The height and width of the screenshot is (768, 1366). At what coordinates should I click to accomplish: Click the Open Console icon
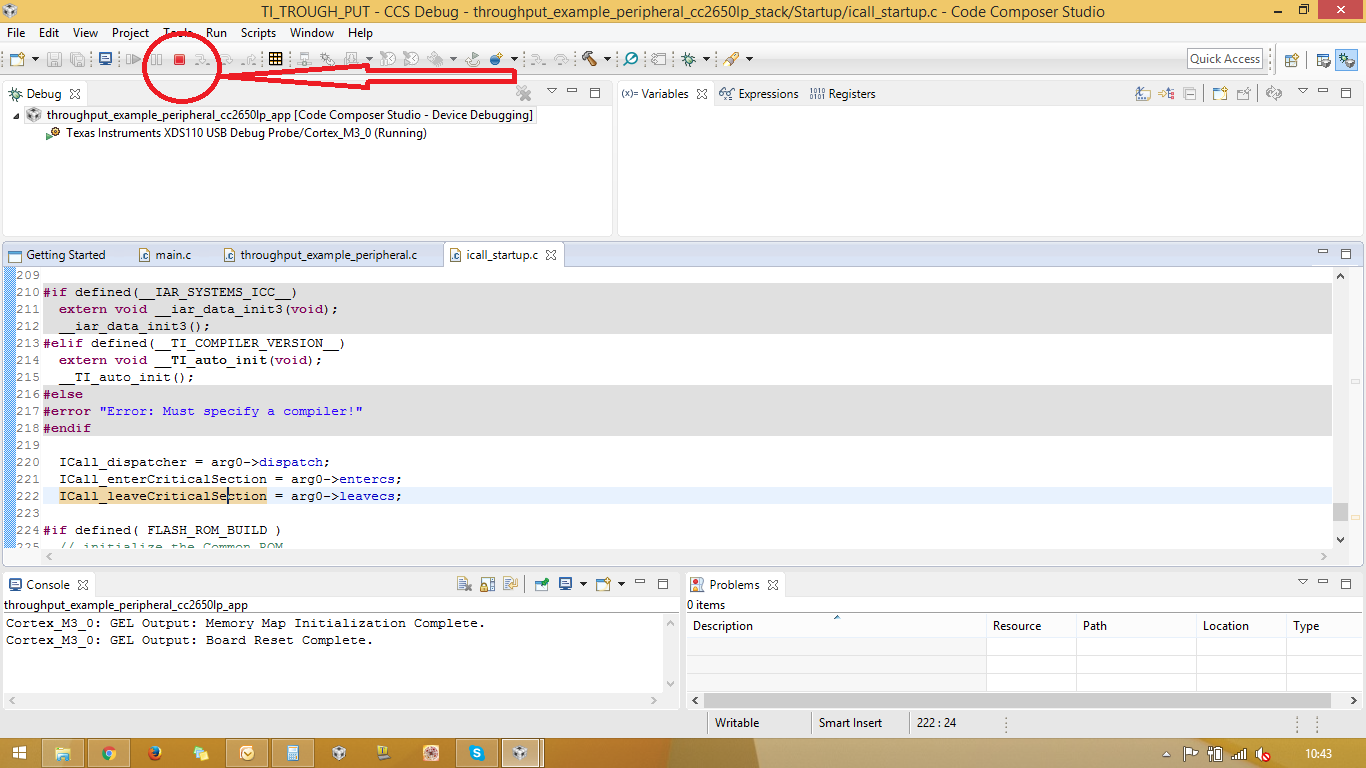pyautogui.click(x=603, y=584)
